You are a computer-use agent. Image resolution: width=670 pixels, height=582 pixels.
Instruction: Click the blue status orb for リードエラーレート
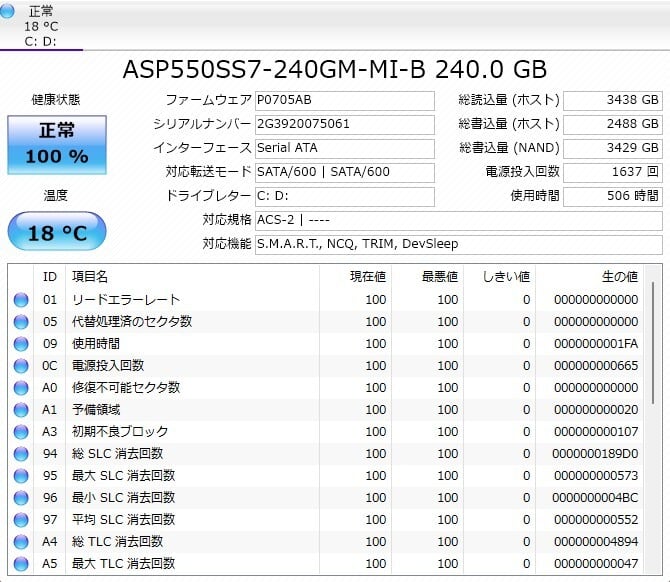pyautogui.click(x=21, y=300)
